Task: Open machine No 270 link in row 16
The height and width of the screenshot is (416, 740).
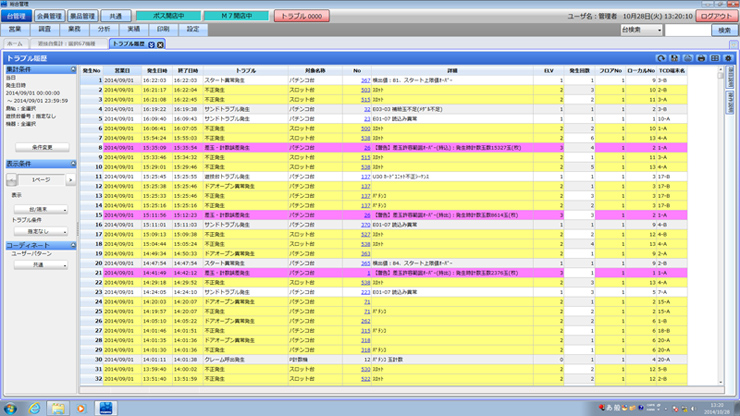Action: (365, 225)
